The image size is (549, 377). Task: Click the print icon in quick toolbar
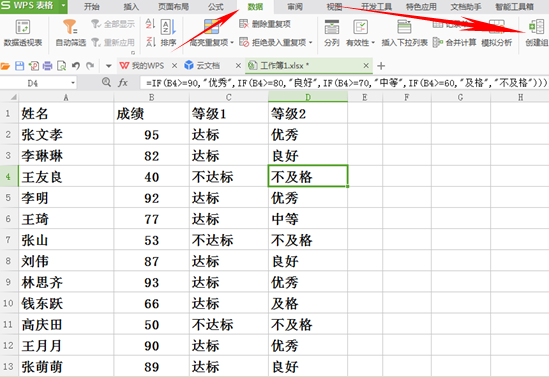pos(47,65)
